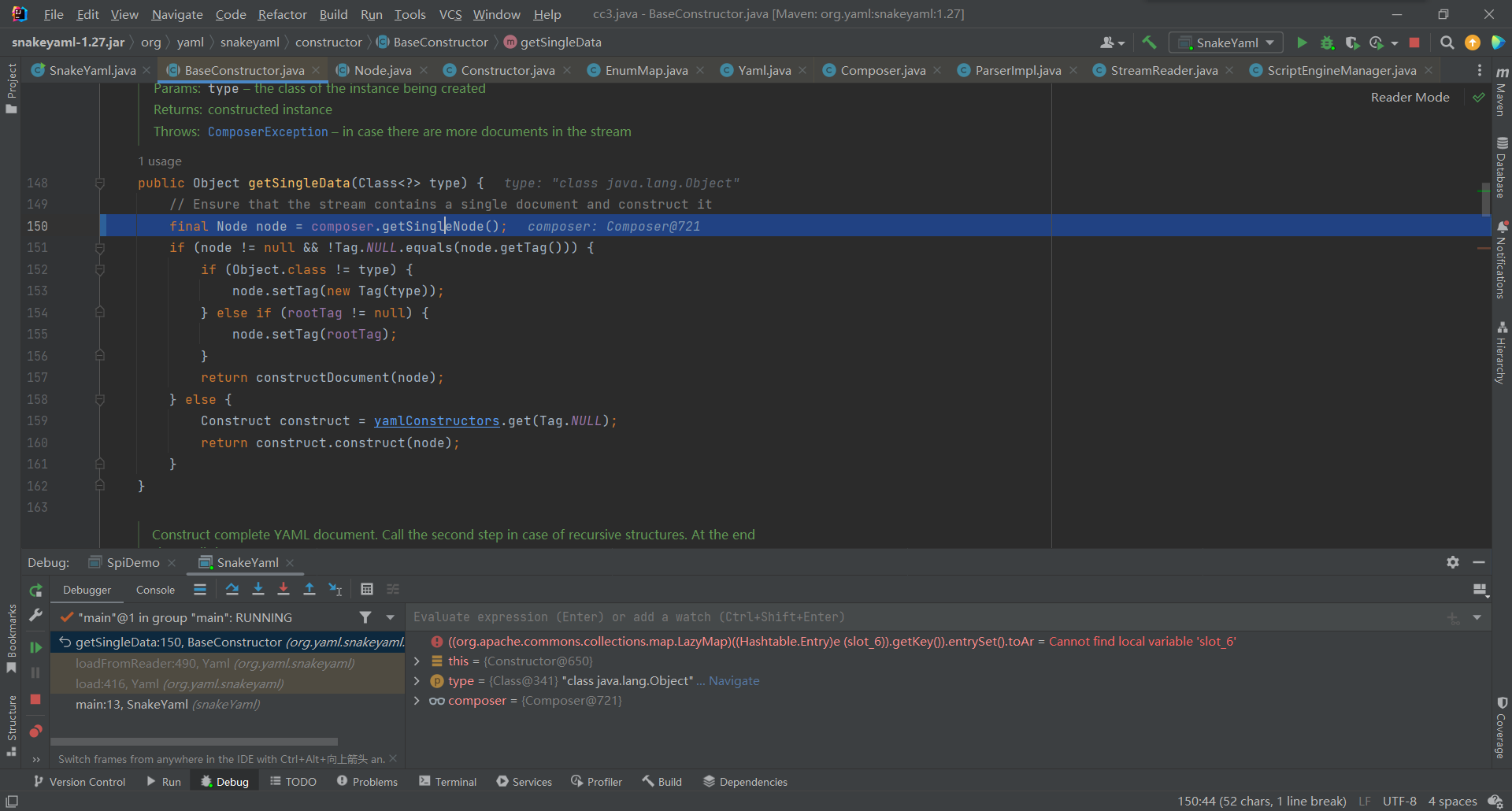
Task: Close the BaseConstructor.java tab
Action: [x=316, y=70]
